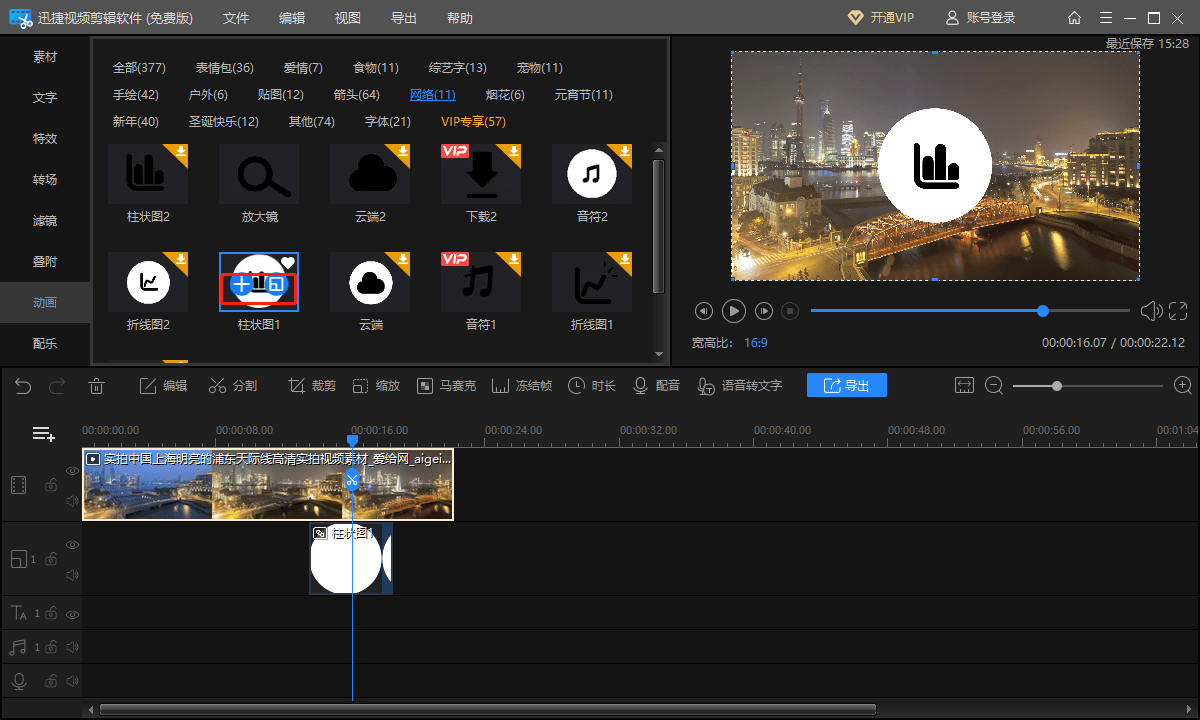Switch to 叠附 sidebar tab
Image resolution: width=1200 pixels, height=720 pixels.
click(x=45, y=262)
